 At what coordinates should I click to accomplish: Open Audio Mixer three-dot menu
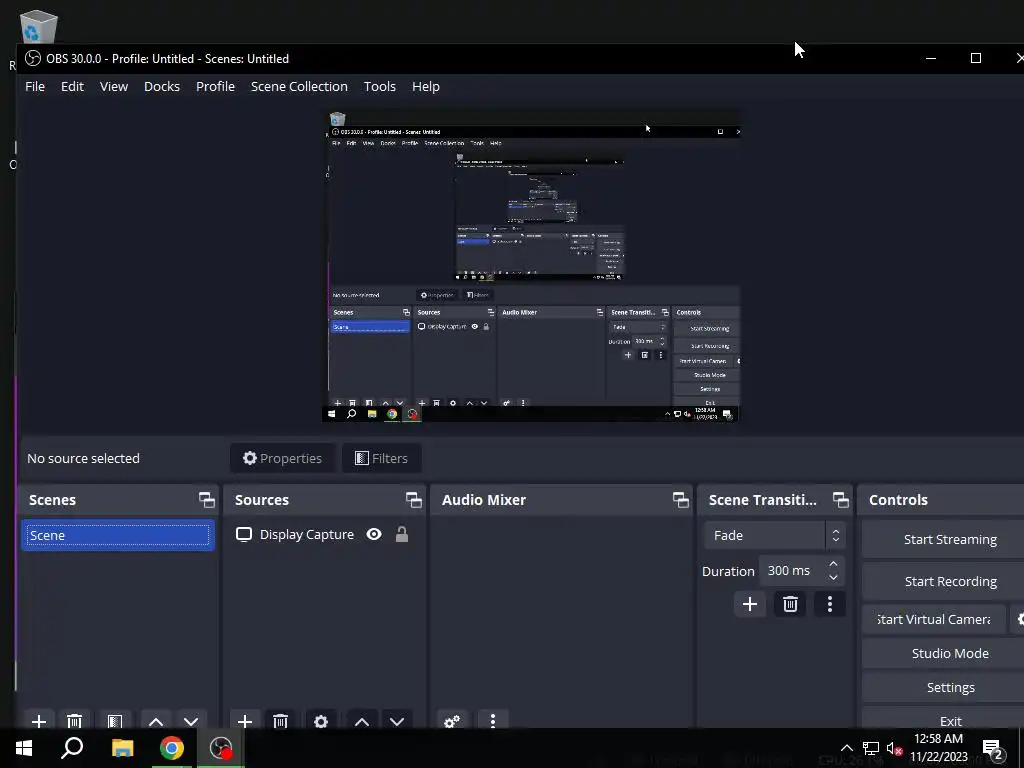pos(492,721)
